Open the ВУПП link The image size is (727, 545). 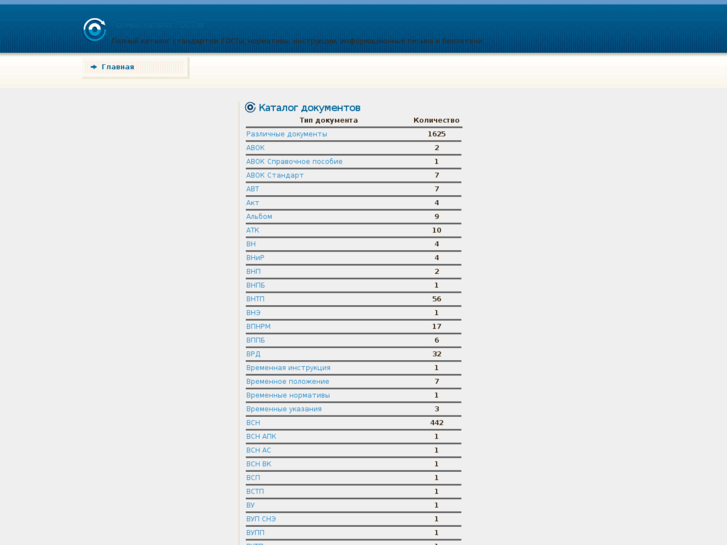(255, 533)
